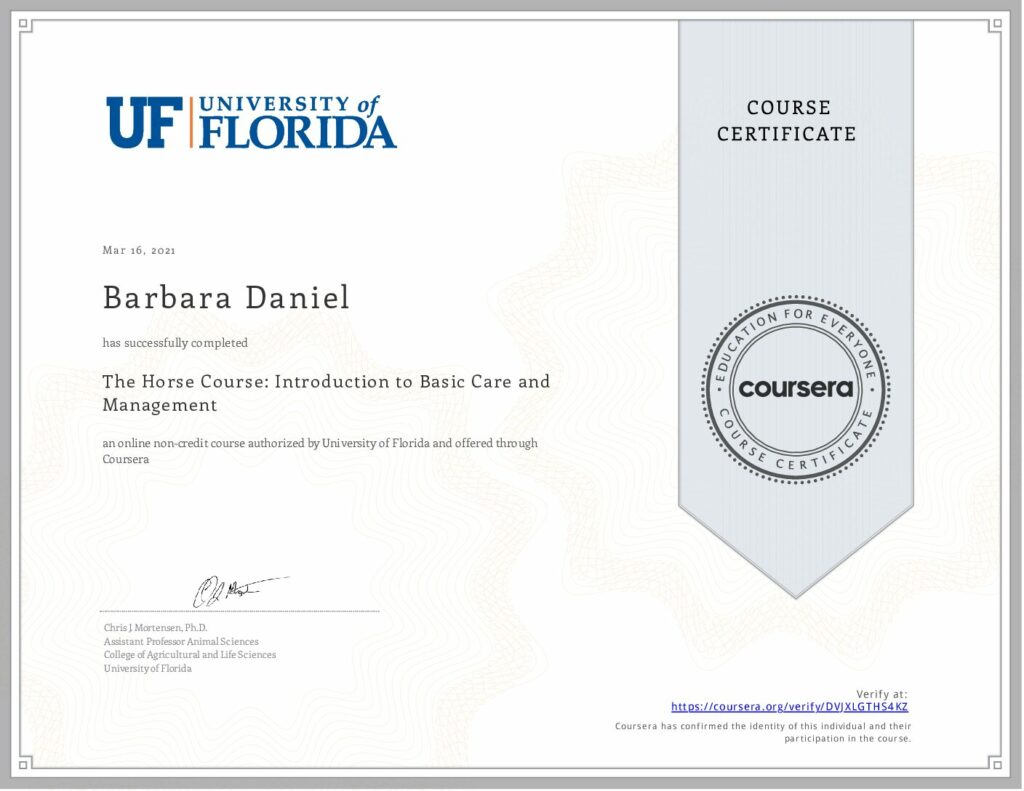
Task: Click the instructor's handwritten signature
Action: pos(240,591)
